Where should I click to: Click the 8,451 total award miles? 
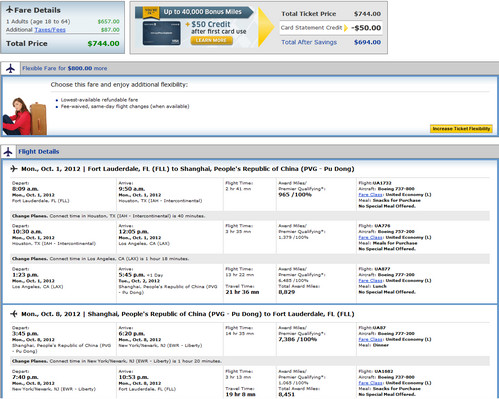coord(287,394)
